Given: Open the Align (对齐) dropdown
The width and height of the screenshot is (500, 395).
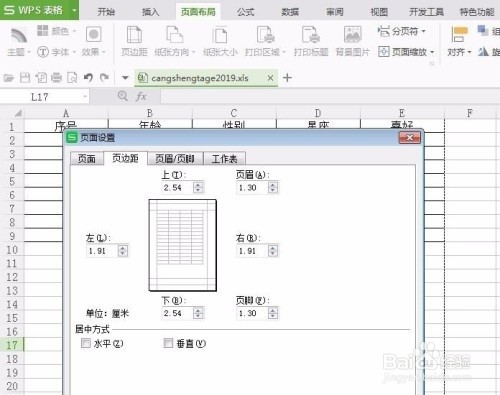Looking at the screenshot, I should click(x=459, y=52).
